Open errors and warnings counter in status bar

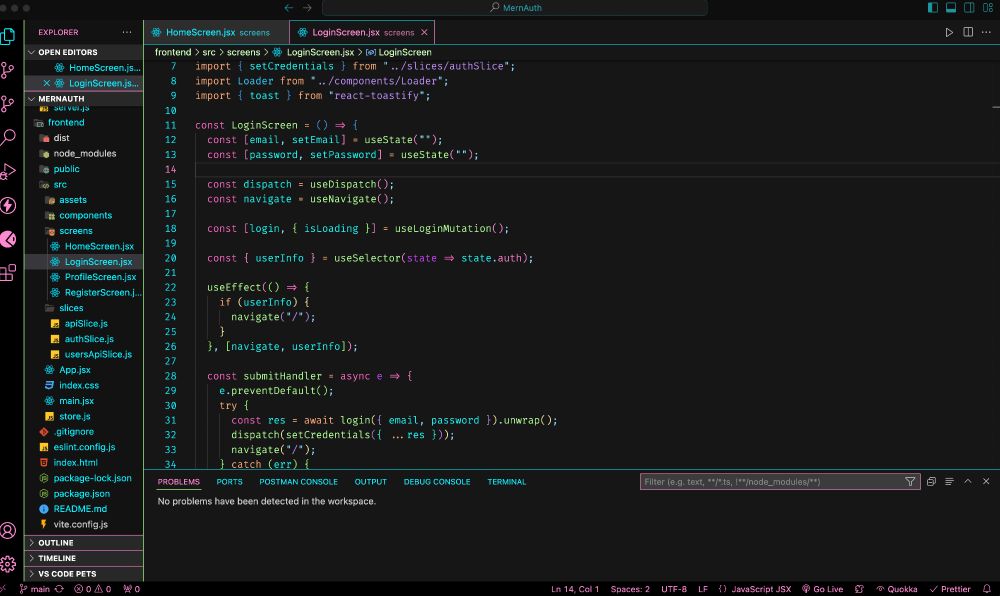(x=92, y=589)
